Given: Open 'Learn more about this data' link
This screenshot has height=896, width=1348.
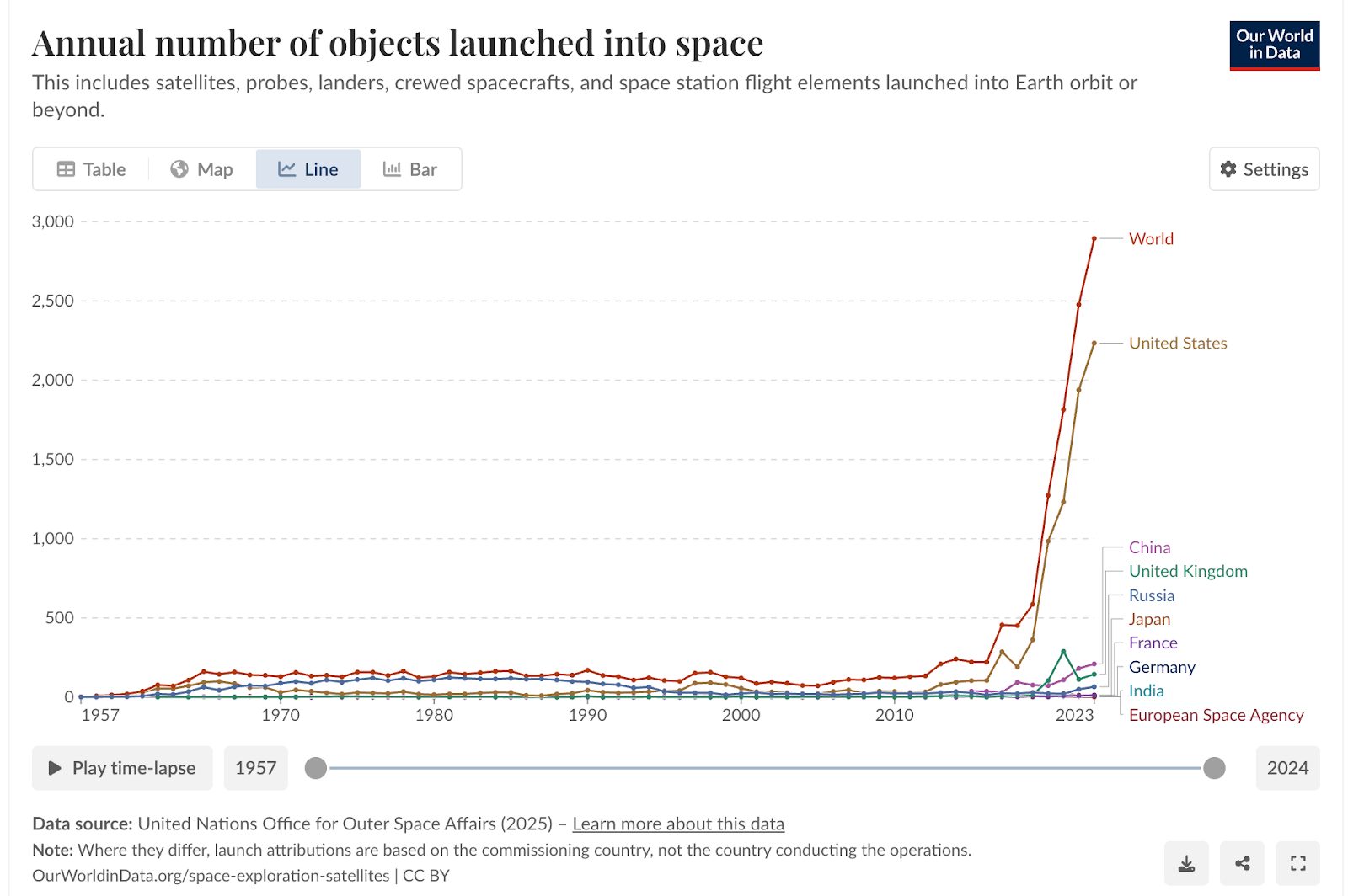Looking at the screenshot, I should (678, 824).
